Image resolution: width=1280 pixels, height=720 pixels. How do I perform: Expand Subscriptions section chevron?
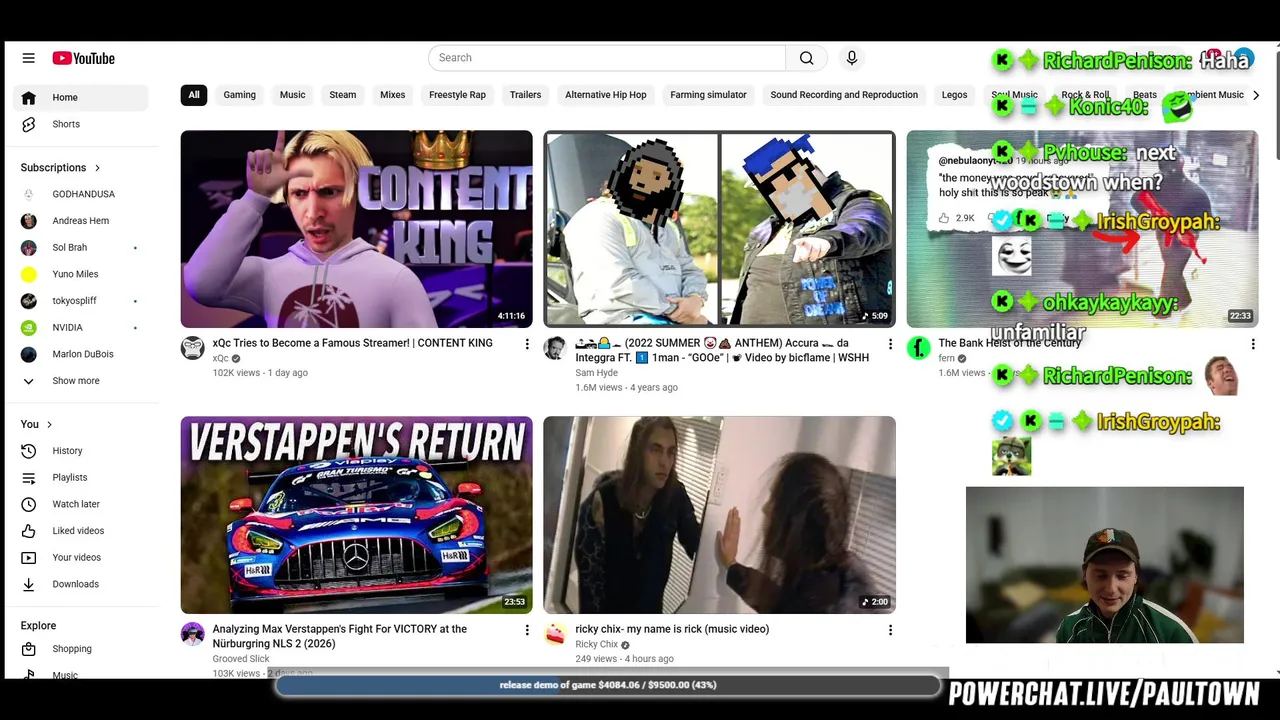pos(97,168)
